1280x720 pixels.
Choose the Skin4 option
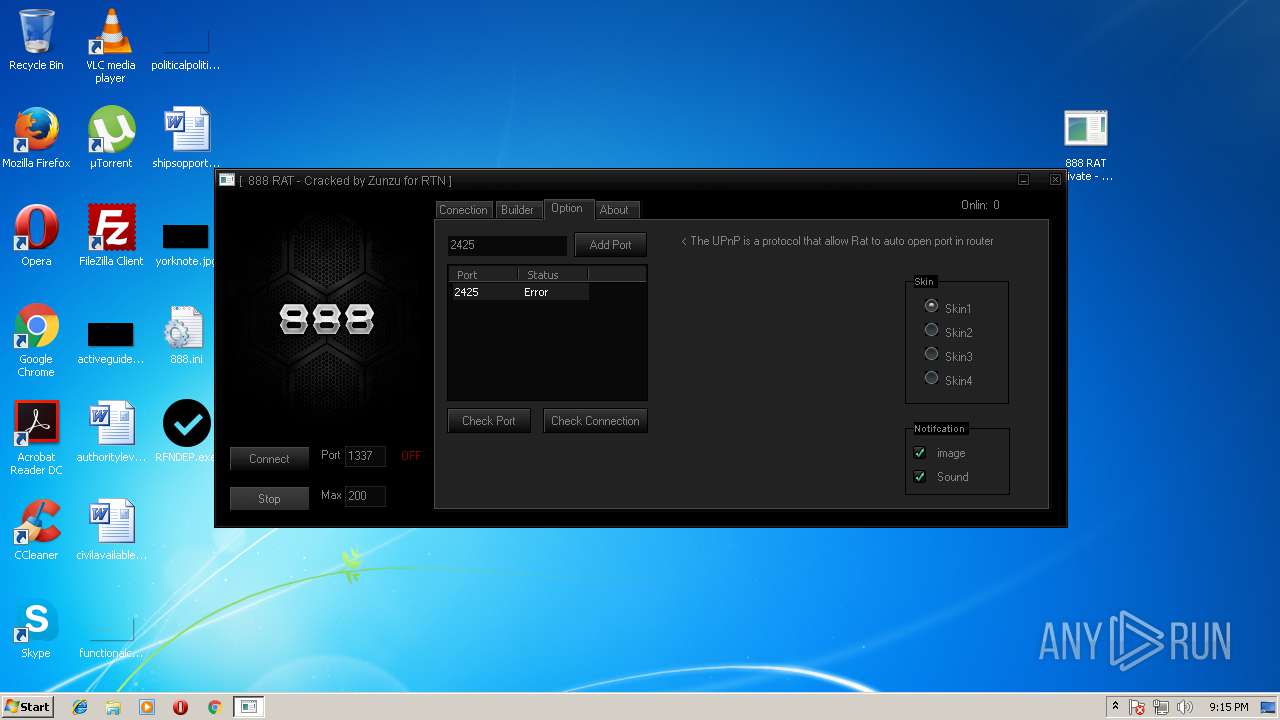pos(931,378)
